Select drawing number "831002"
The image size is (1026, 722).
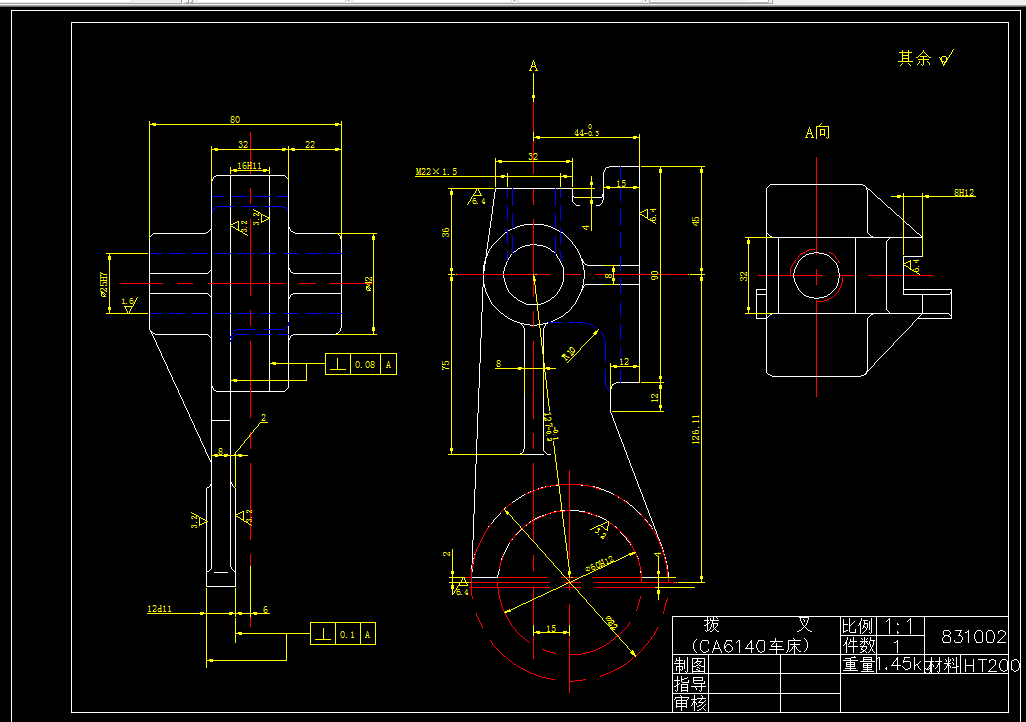point(974,636)
